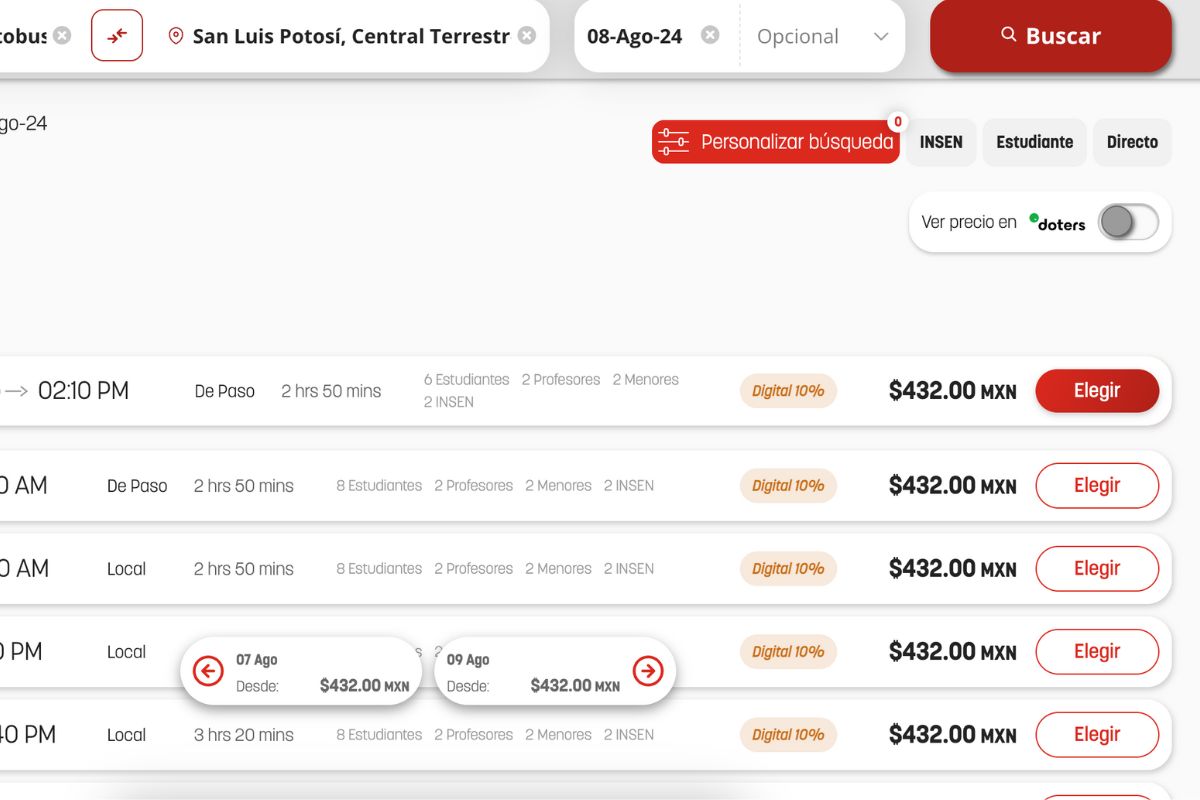The height and width of the screenshot is (800, 1200).
Task: Go to previous day 07 Ago
Action: click(x=208, y=671)
